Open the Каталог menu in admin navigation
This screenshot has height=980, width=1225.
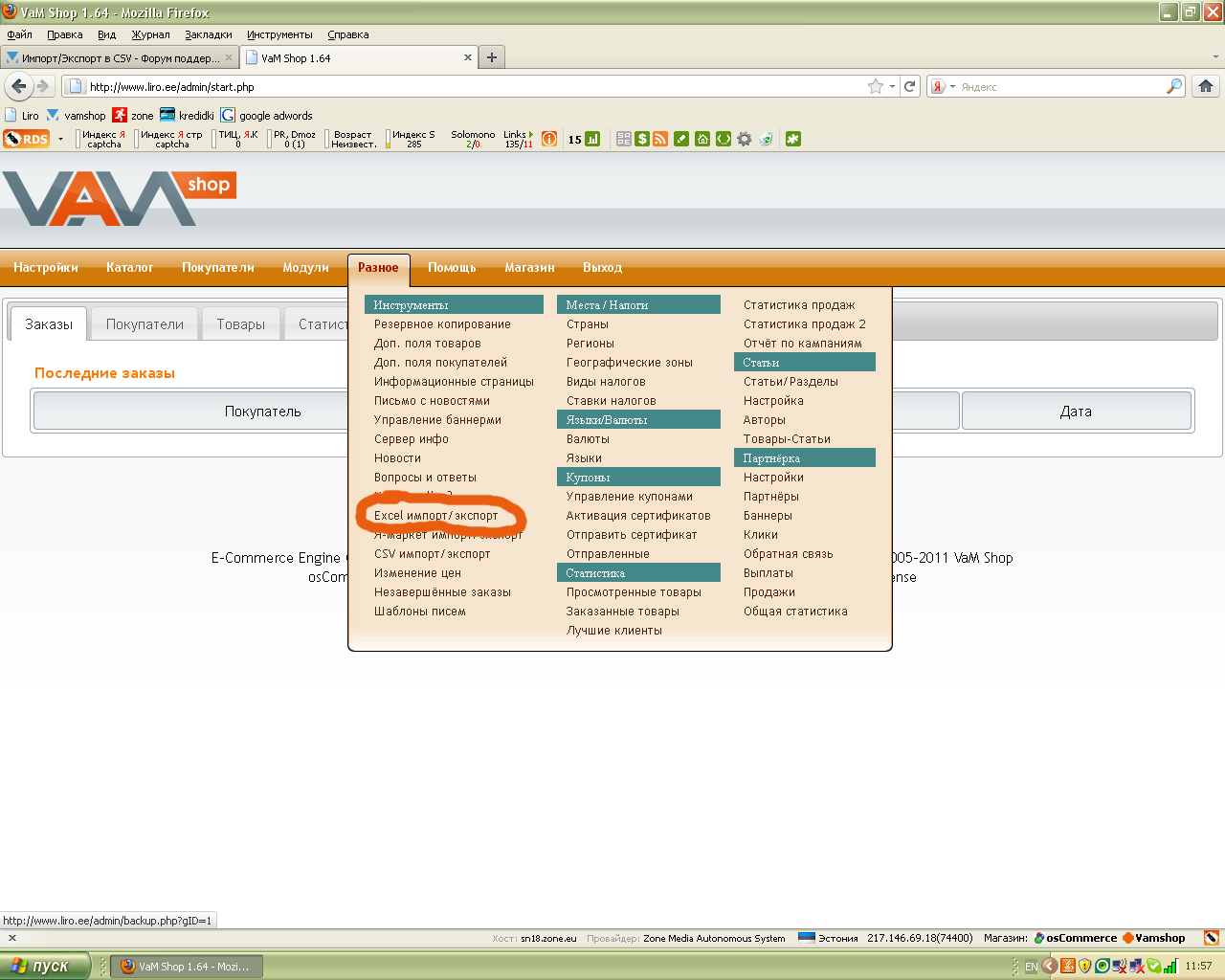(x=129, y=268)
